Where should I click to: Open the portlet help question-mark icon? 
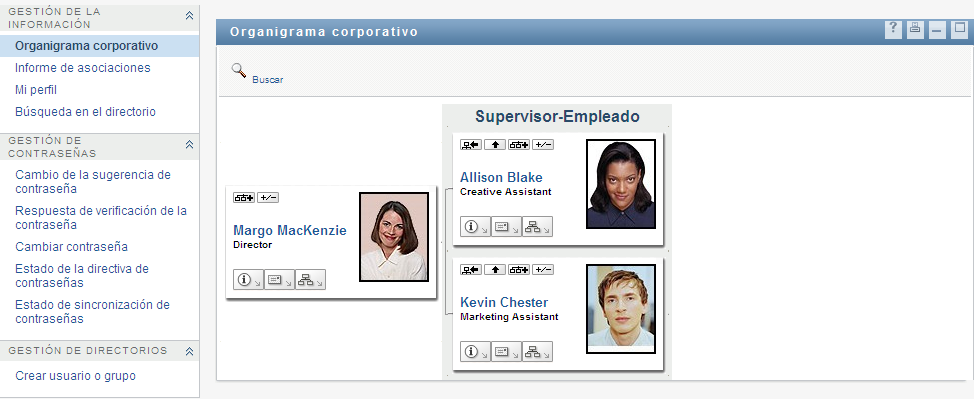[893, 29]
